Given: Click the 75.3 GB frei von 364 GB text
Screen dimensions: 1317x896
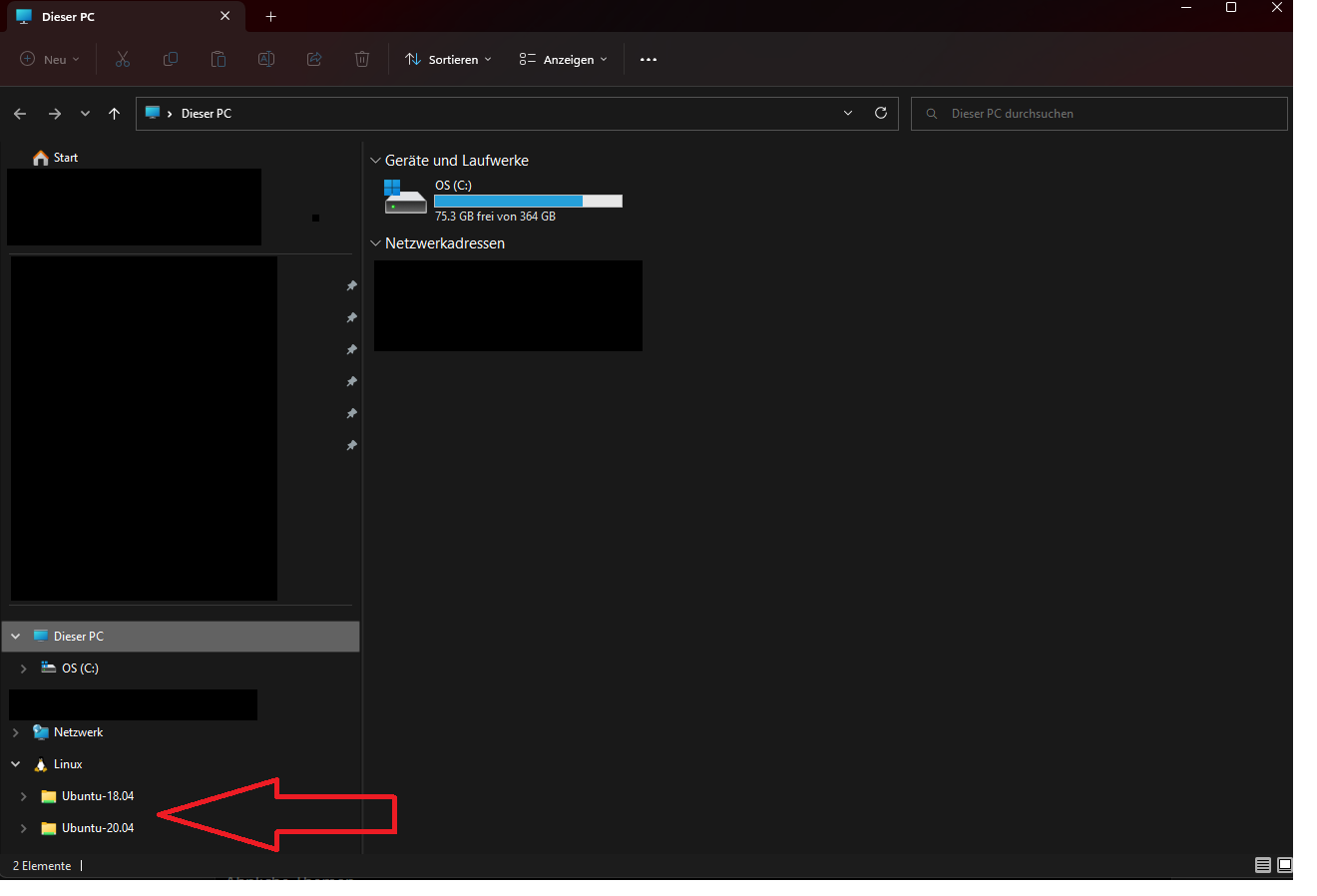Looking at the screenshot, I should [495, 217].
